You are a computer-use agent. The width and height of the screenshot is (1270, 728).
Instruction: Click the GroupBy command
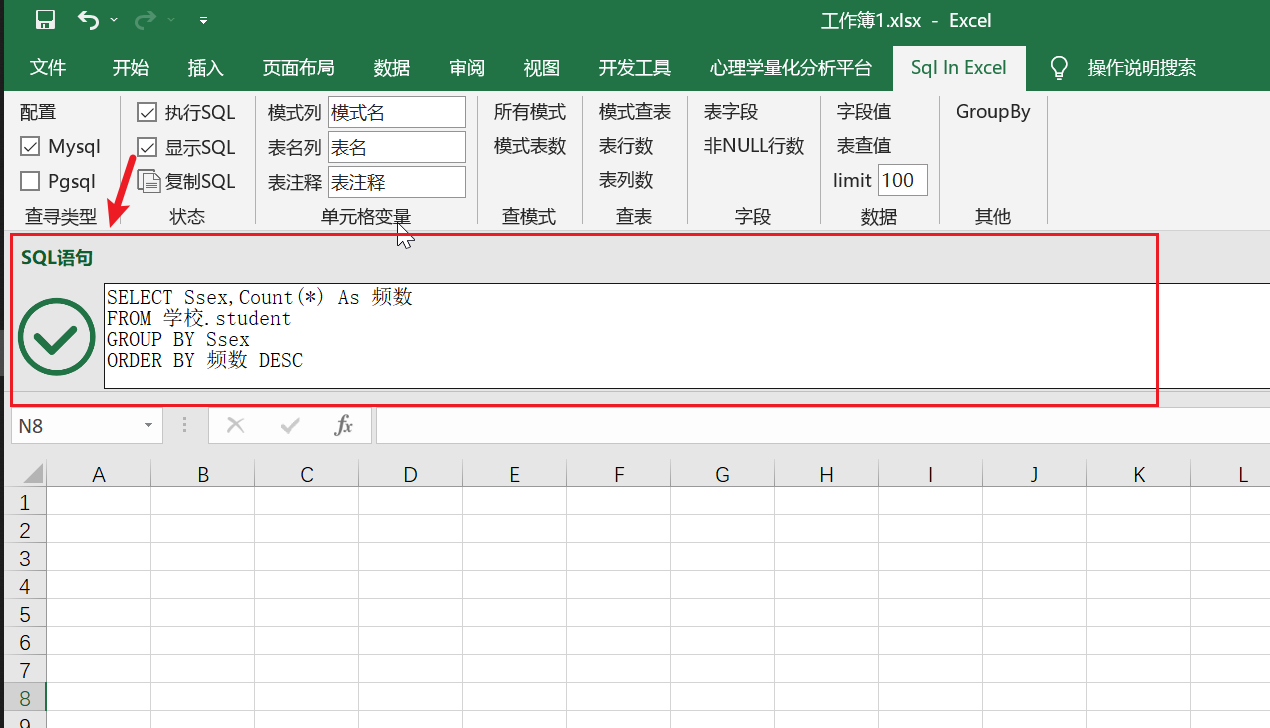pyautogui.click(x=992, y=112)
